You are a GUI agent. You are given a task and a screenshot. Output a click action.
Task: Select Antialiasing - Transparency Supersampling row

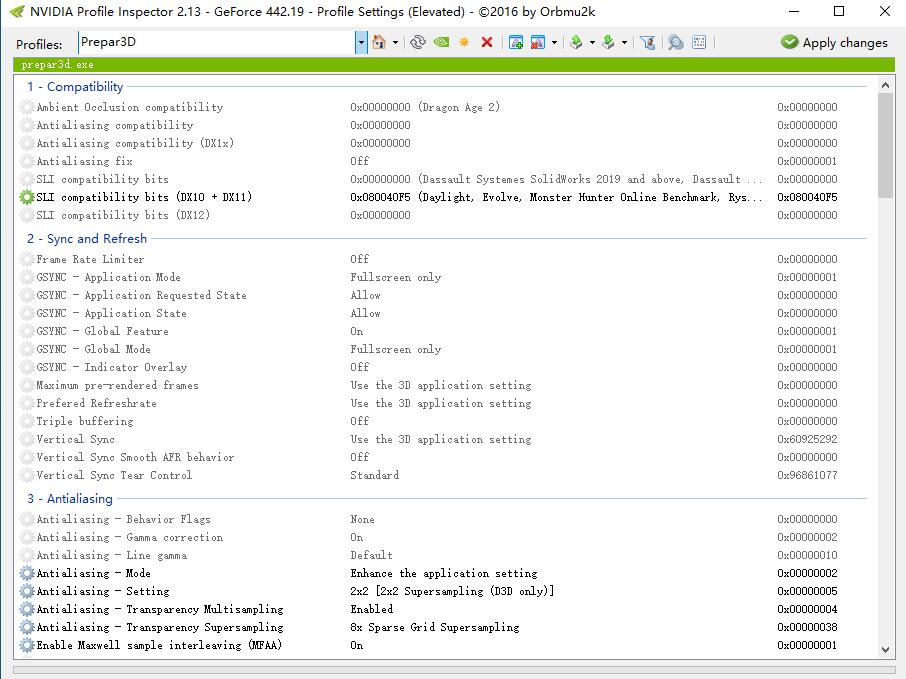point(160,627)
